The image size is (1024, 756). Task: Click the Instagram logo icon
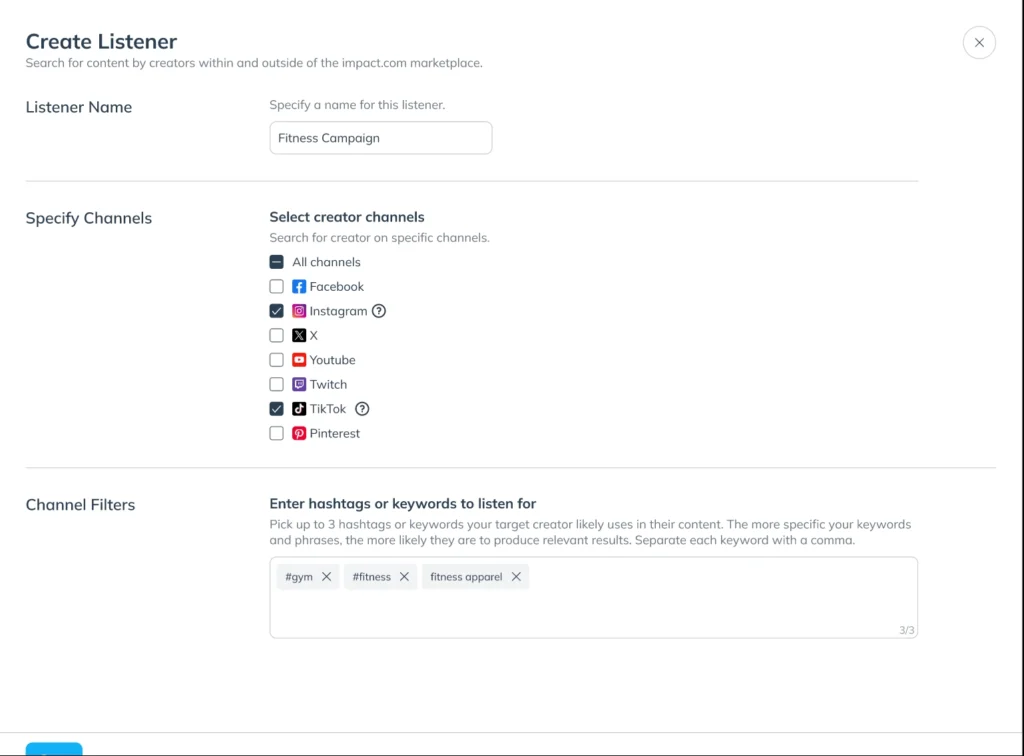(299, 311)
